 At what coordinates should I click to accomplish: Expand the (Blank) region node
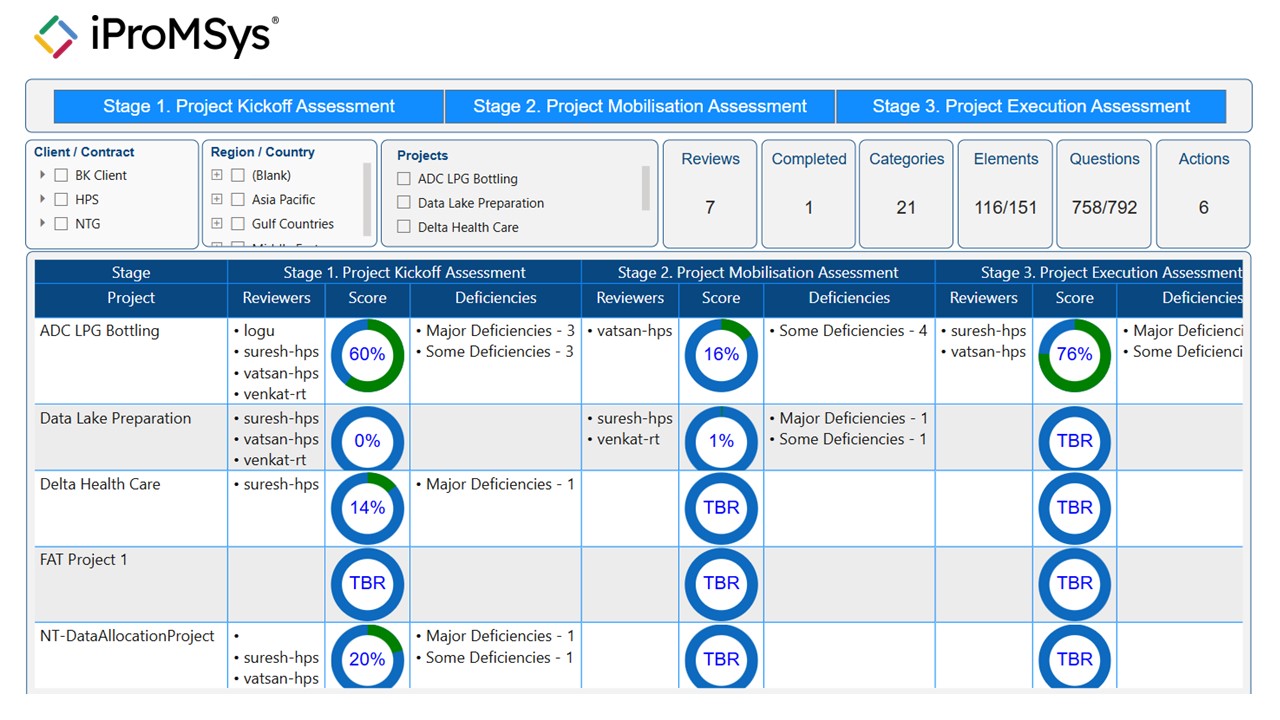pyautogui.click(x=216, y=175)
